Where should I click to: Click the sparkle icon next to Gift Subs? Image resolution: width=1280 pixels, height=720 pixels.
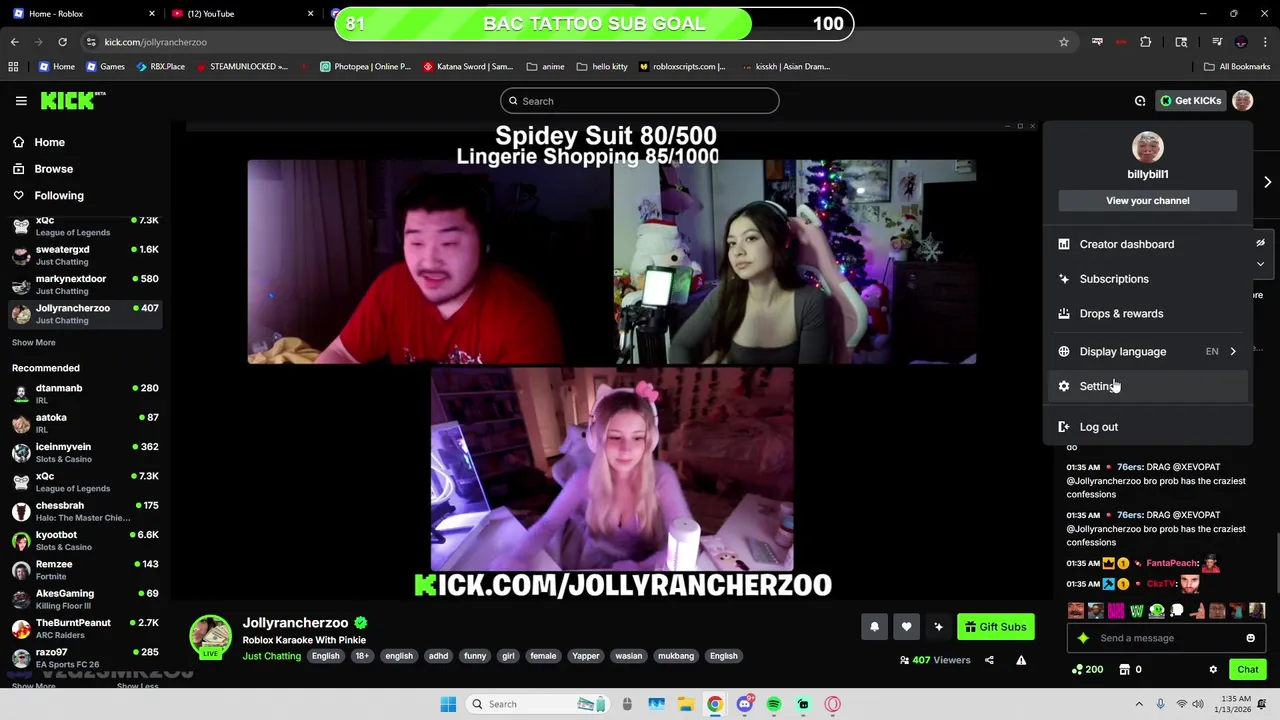click(x=938, y=627)
